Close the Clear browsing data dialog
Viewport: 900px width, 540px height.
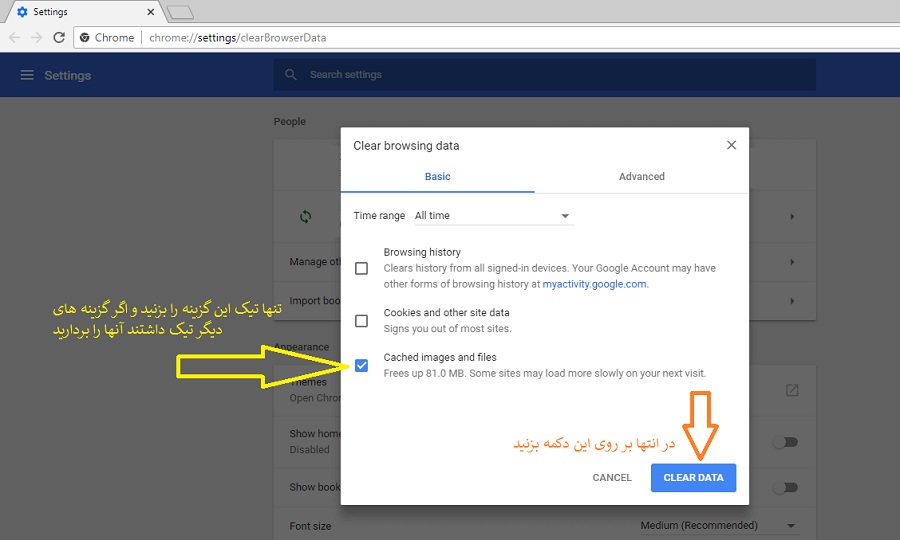731,145
